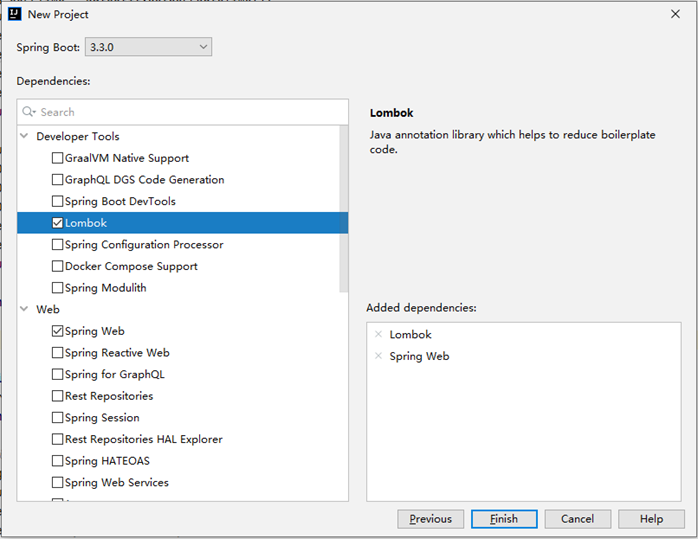698x539 pixels.
Task: Enable Spring Reactive Web dependency
Action: 57,353
